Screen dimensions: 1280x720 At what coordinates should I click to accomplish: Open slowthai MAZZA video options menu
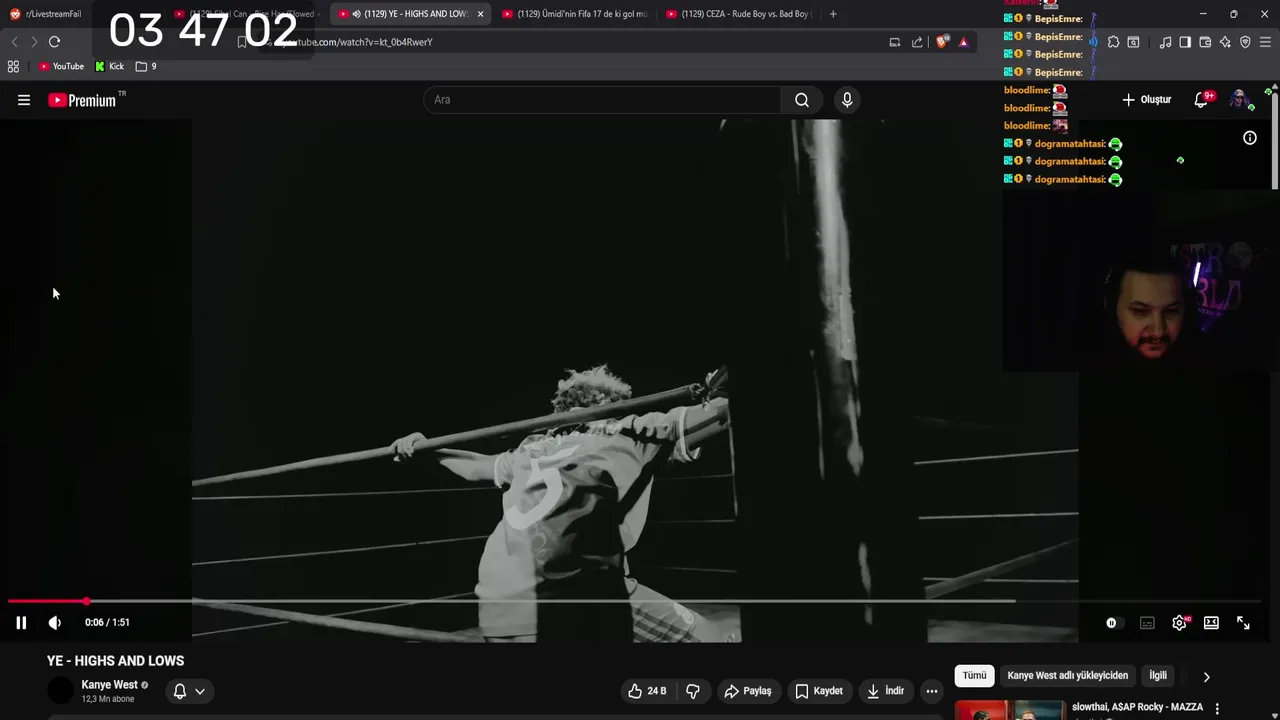1217,708
